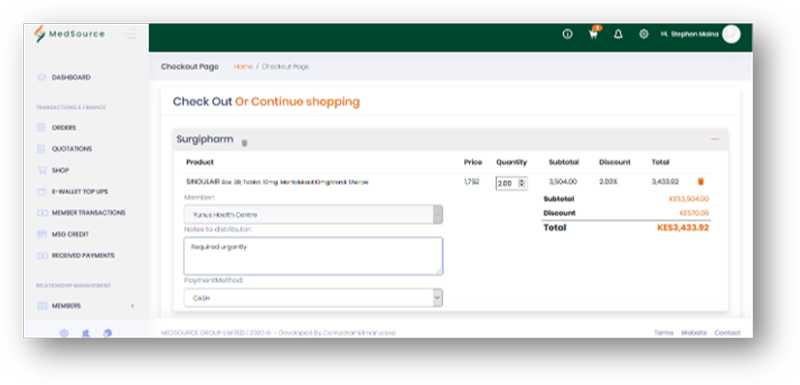Image resolution: width=800 pixels, height=385 pixels.
Task: Click the Received Payments icon
Action: click(41, 255)
